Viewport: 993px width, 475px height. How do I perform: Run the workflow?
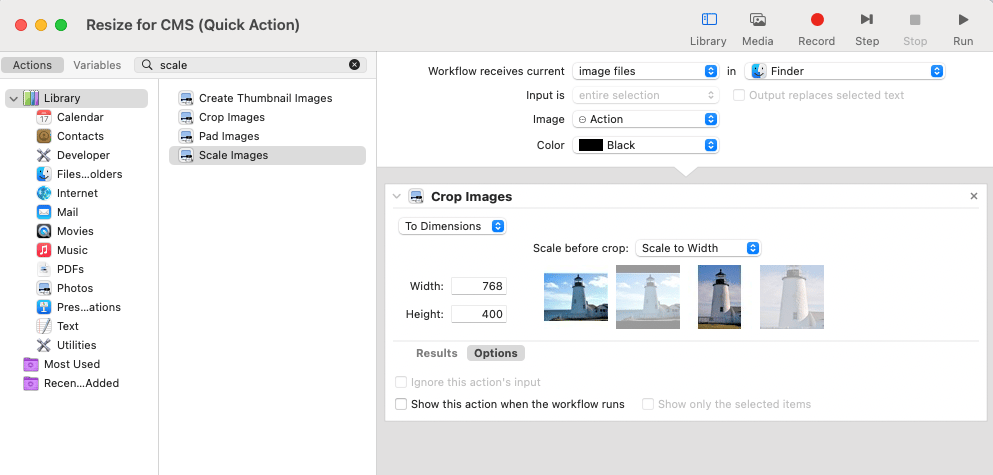click(963, 20)
